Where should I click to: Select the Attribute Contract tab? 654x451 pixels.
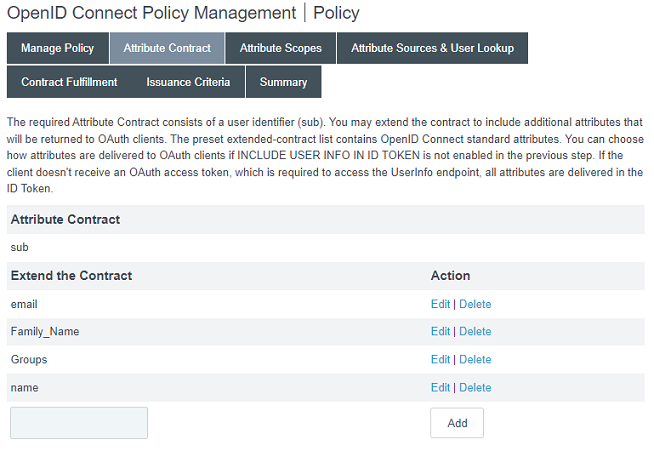click(167, 48)
